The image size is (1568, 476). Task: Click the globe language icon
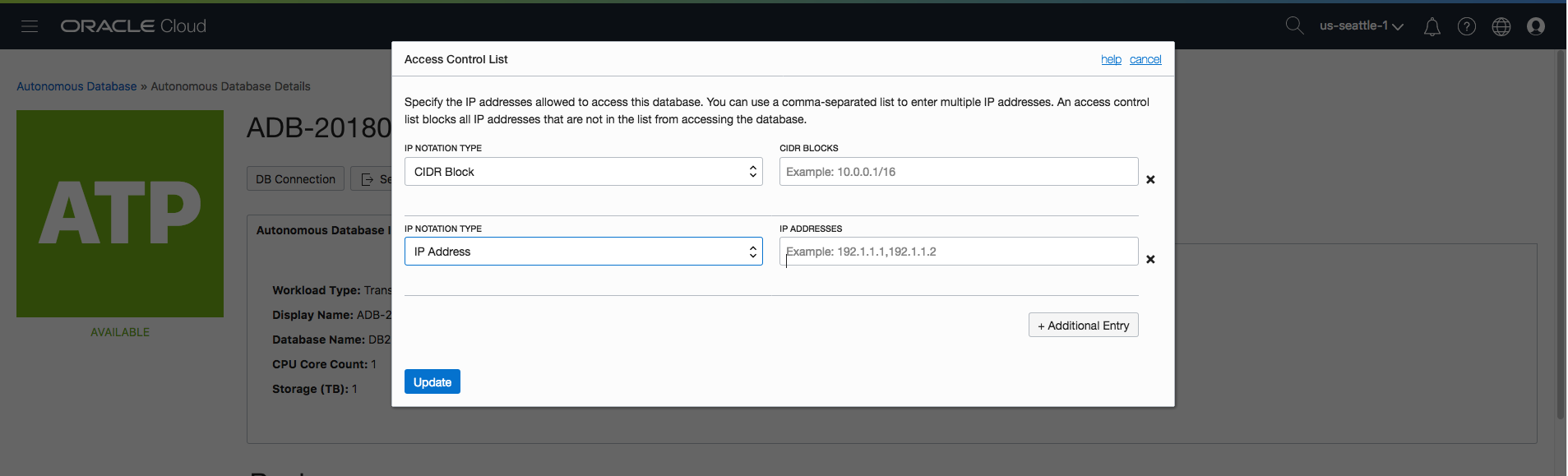point(1501,27)
